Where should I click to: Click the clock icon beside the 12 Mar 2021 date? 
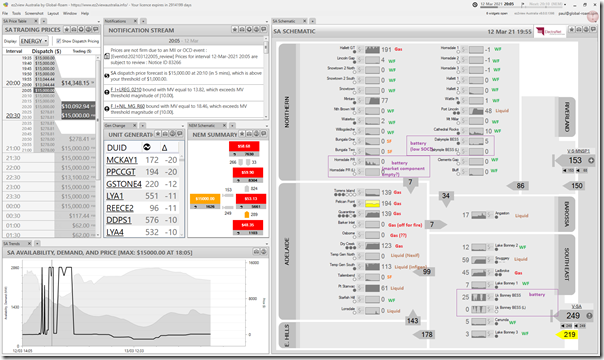[475, 5]
